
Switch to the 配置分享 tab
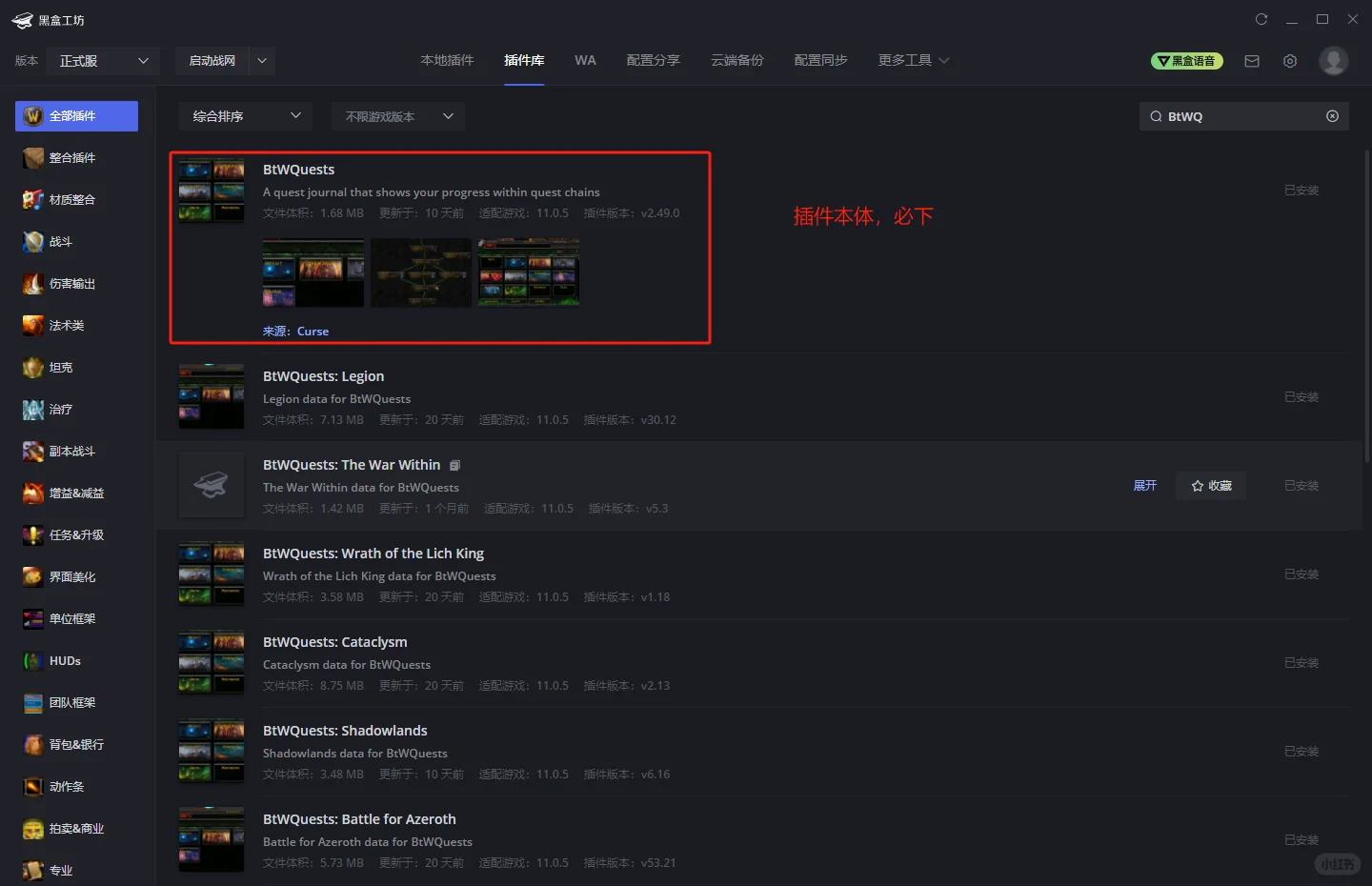pyautogui.click(x=654, y=61)
